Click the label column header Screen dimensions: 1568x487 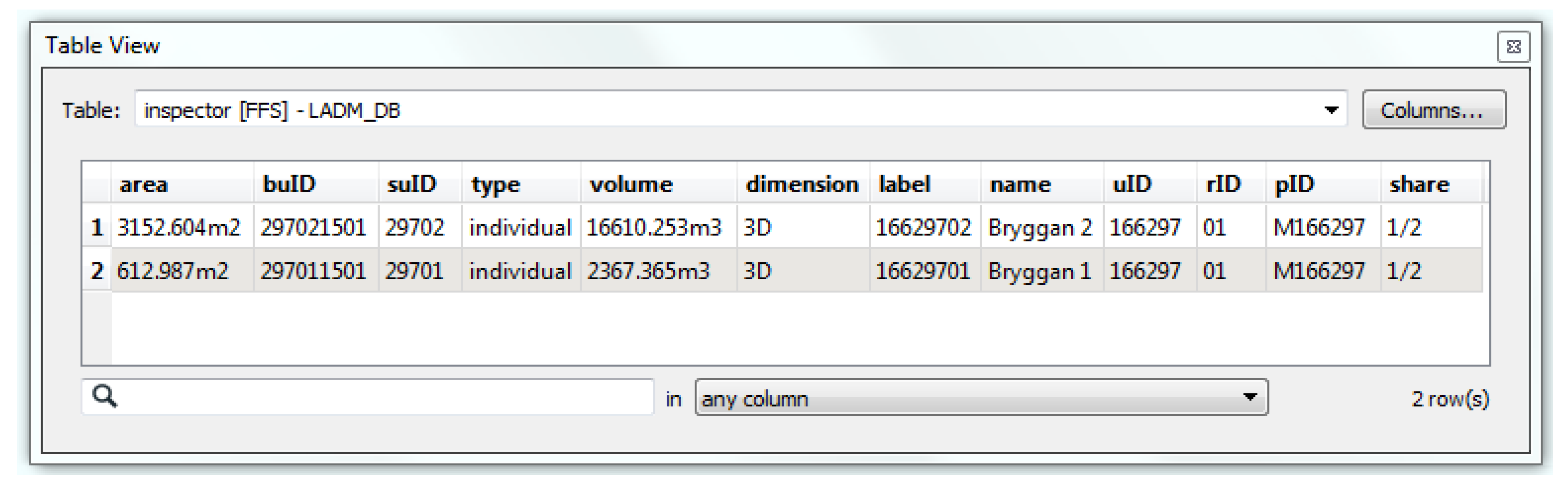[925, 184]
